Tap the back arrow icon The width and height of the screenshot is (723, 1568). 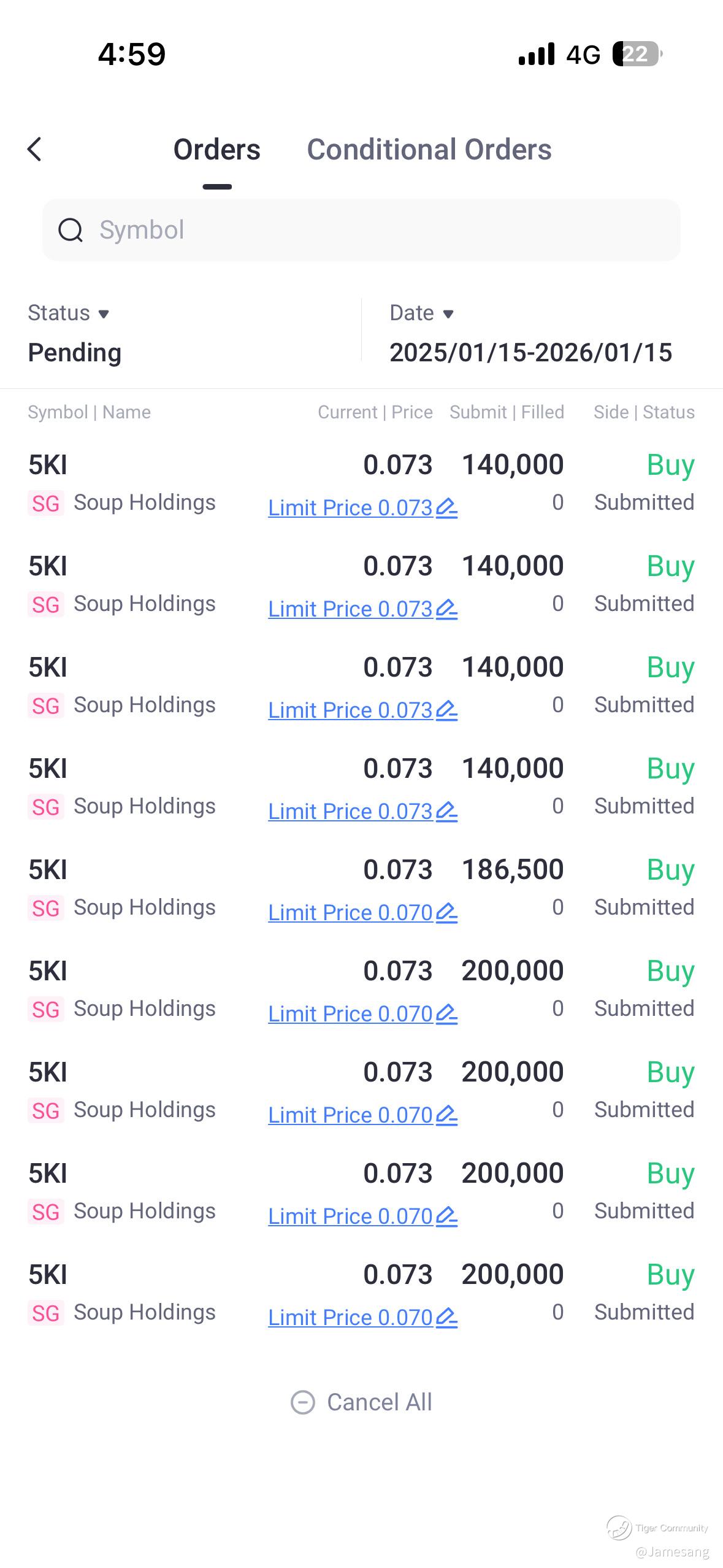[35, 149]
